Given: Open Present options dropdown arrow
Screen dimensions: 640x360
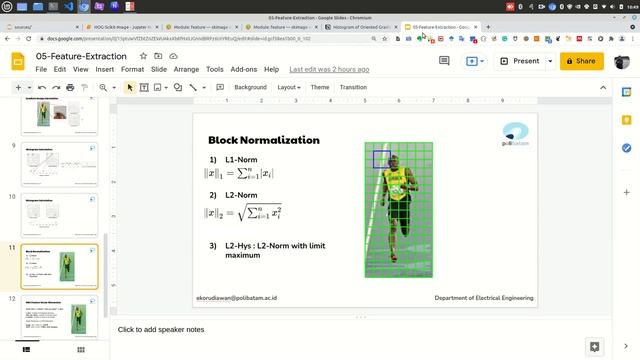Looking at the screenshot, I should [x=550, y=61].
